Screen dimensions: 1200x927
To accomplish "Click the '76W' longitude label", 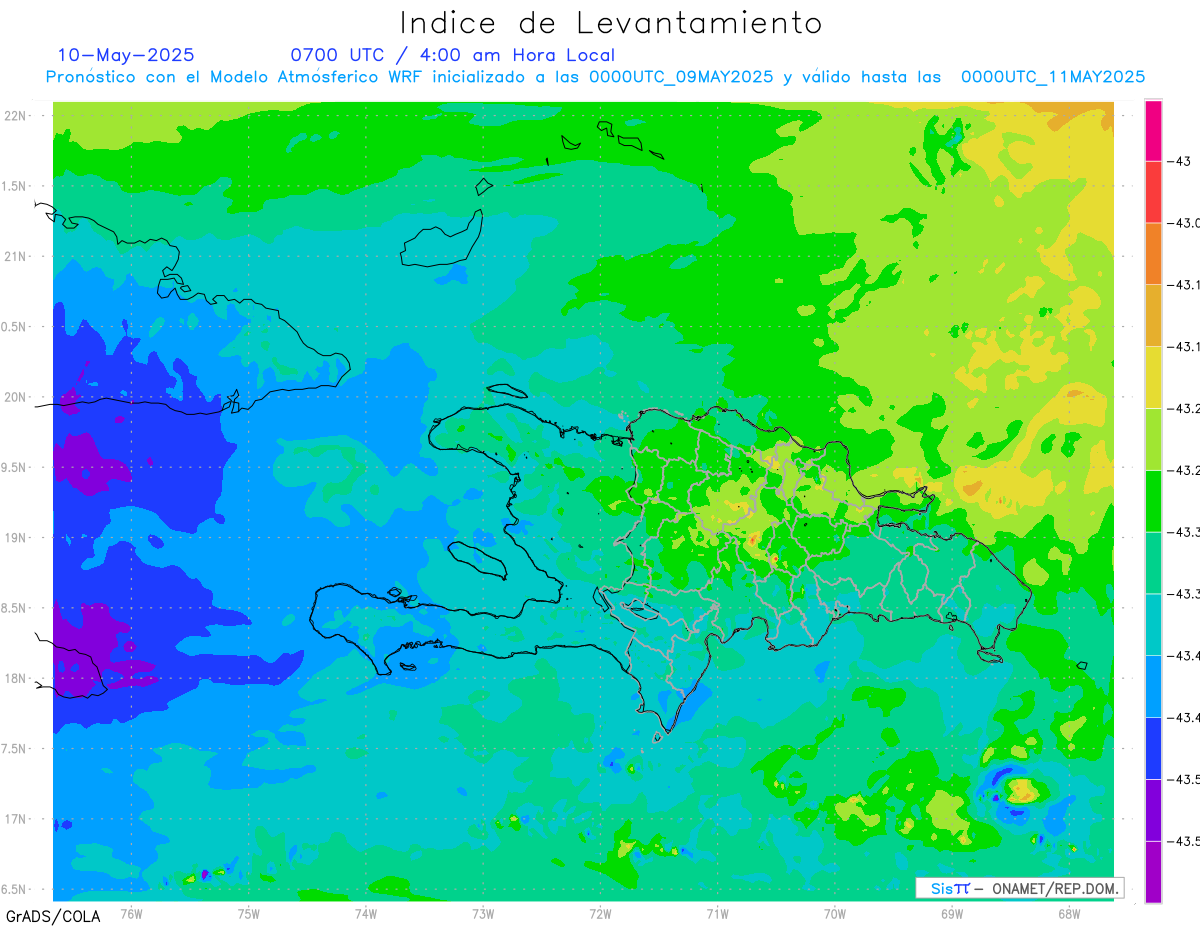I will [x=131, y=913].
